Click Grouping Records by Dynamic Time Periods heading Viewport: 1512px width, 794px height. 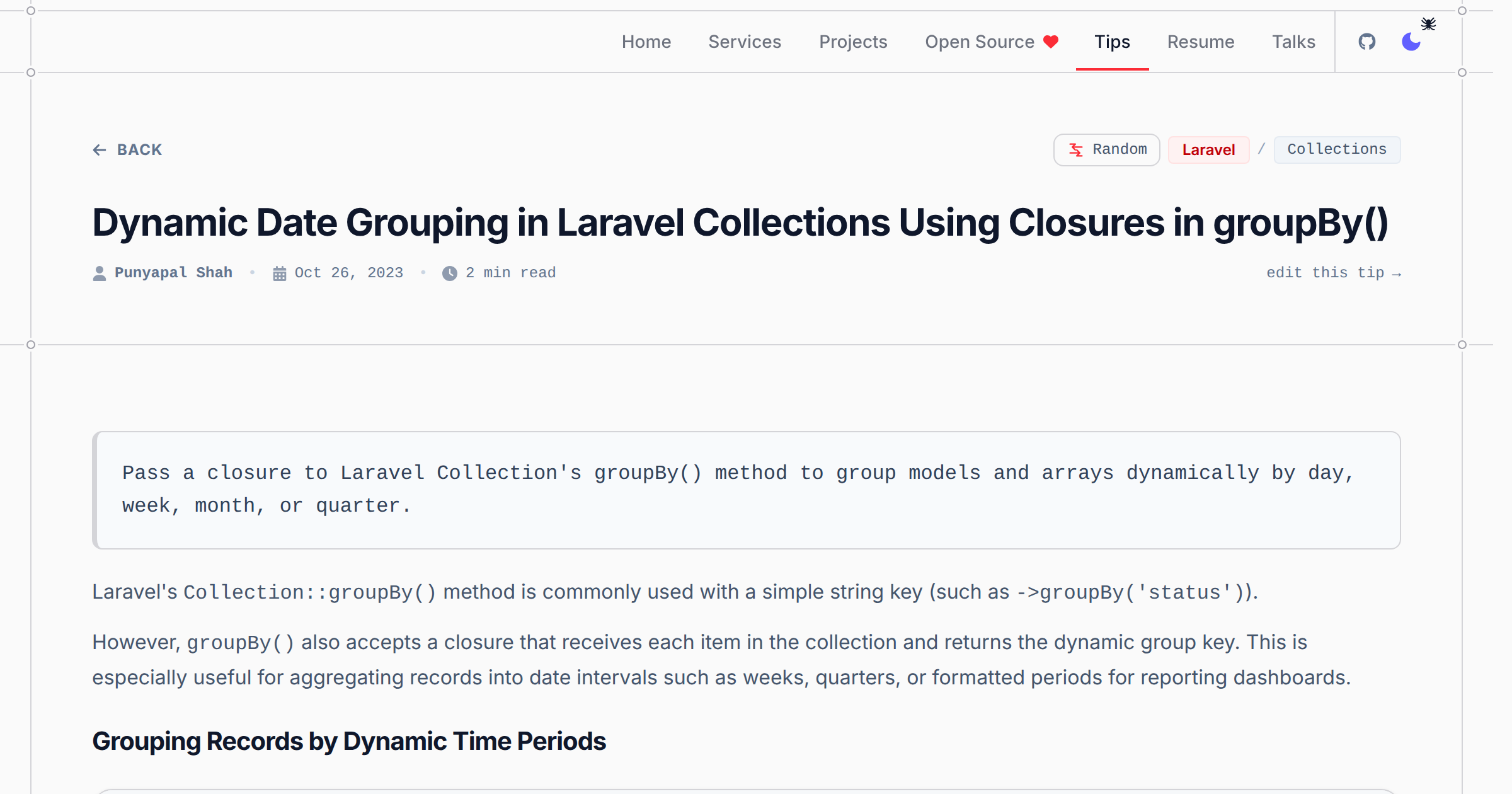[349, 742]
